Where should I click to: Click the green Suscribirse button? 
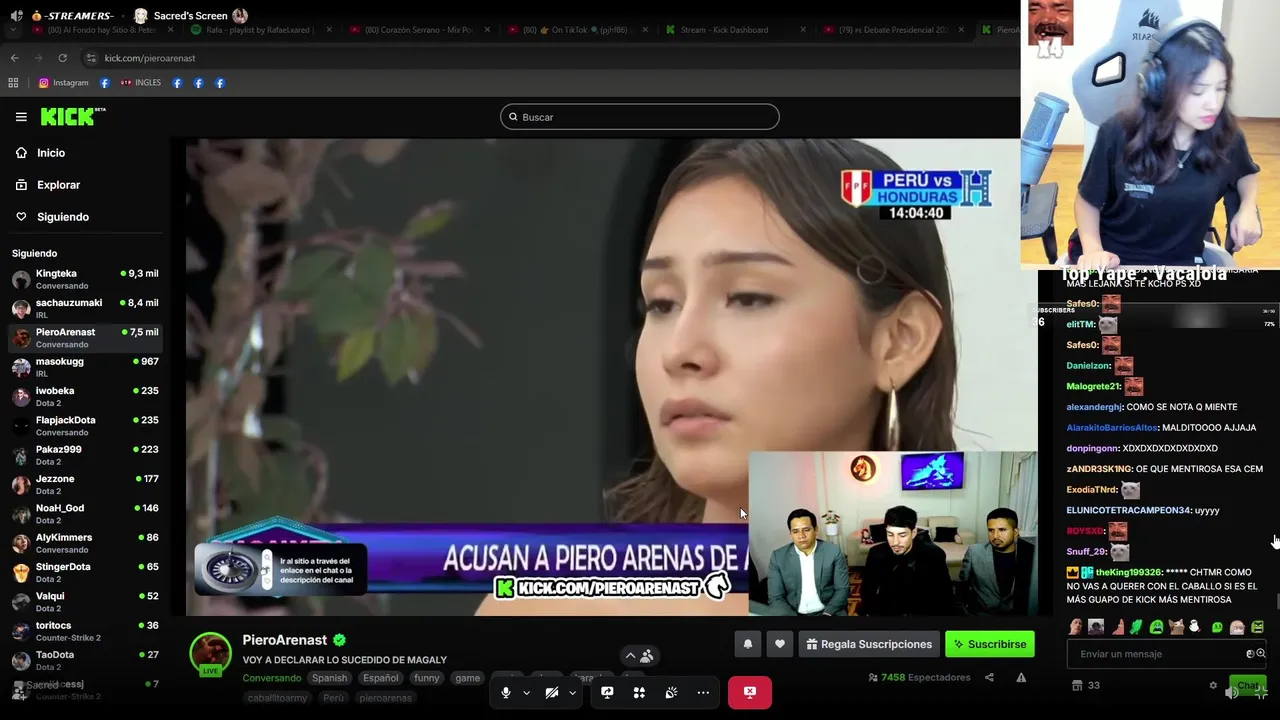click(990, 644)
